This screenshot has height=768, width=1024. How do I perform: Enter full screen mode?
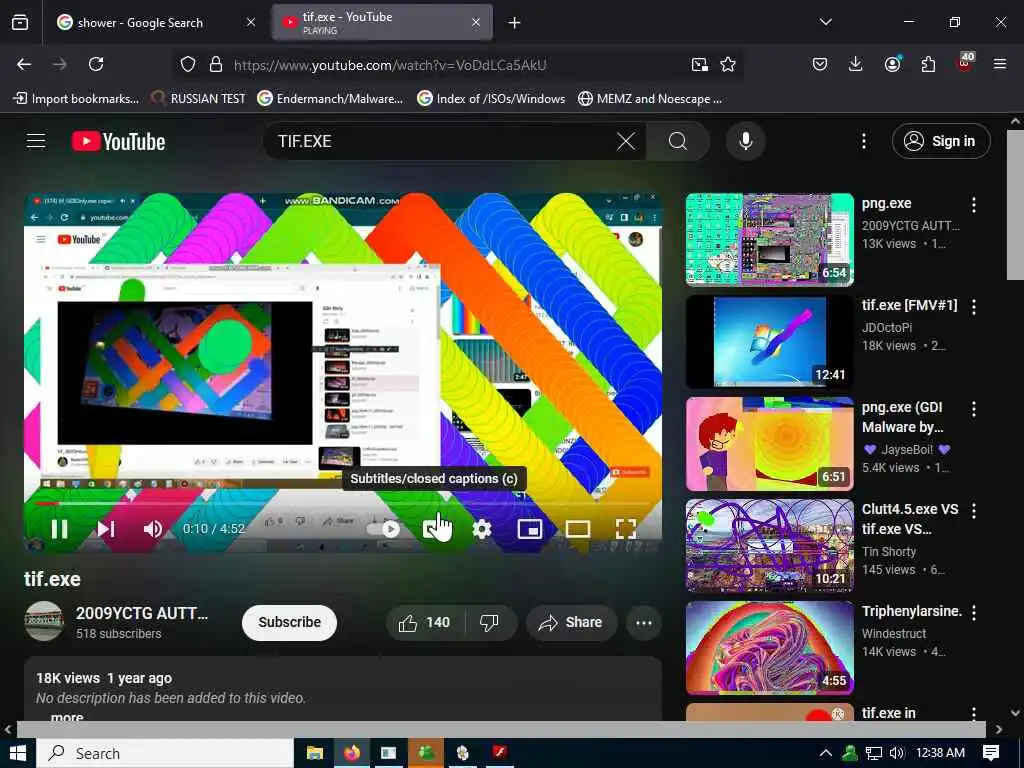pyautogui.click(x=626, y=529)
